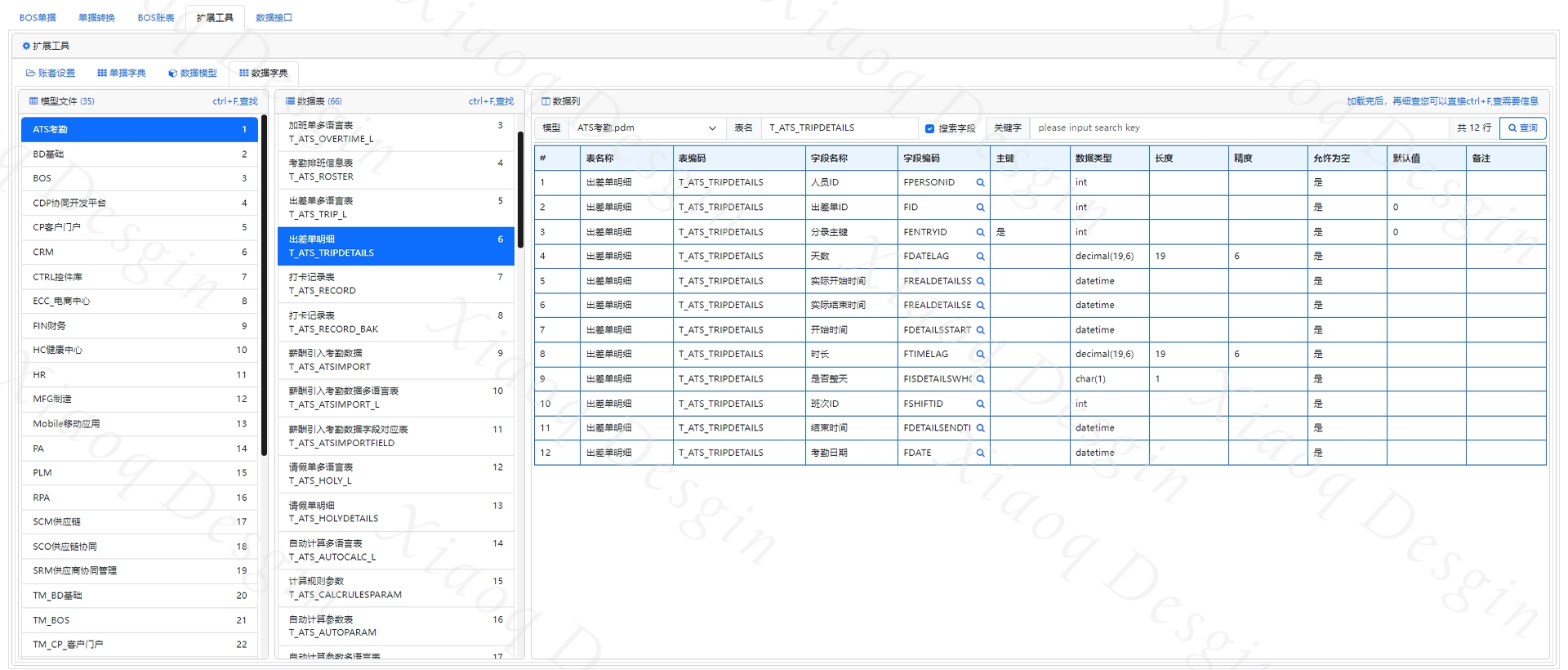Switch to 单据转换 tab
The width and height of the screenshot is (1568, 670).
coord(96,17)
